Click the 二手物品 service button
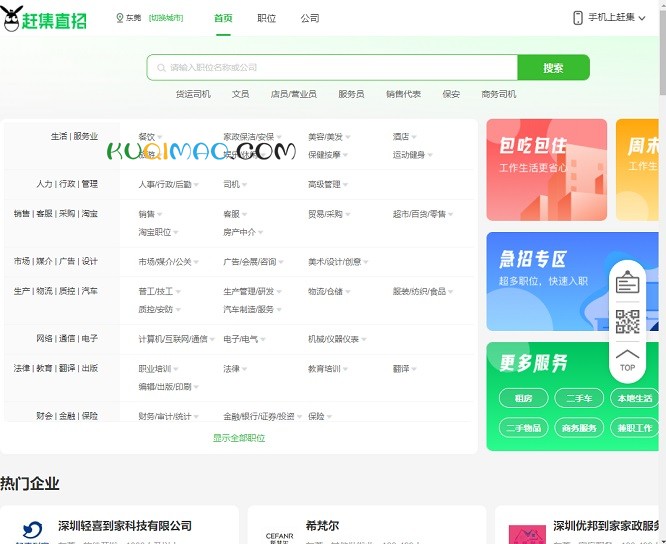Screen dimensions: 666x544 coord(524,428)
